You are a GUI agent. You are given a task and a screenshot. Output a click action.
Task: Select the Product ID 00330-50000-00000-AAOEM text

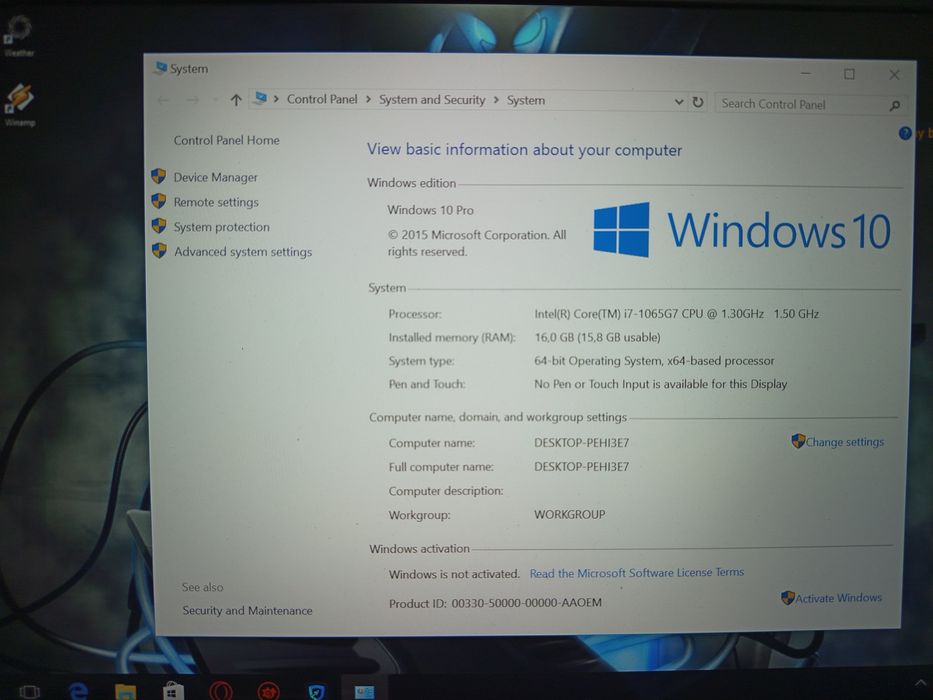(495, 603)
